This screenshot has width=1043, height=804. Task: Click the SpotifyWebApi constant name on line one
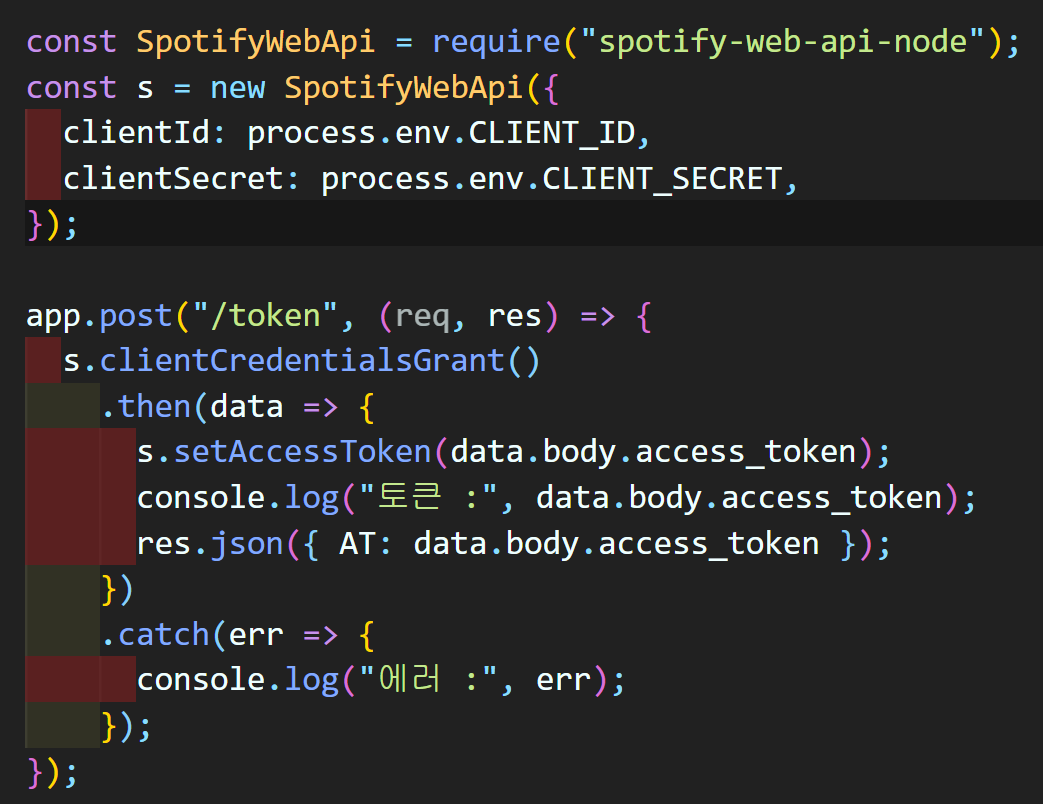(x=255, y=43)
